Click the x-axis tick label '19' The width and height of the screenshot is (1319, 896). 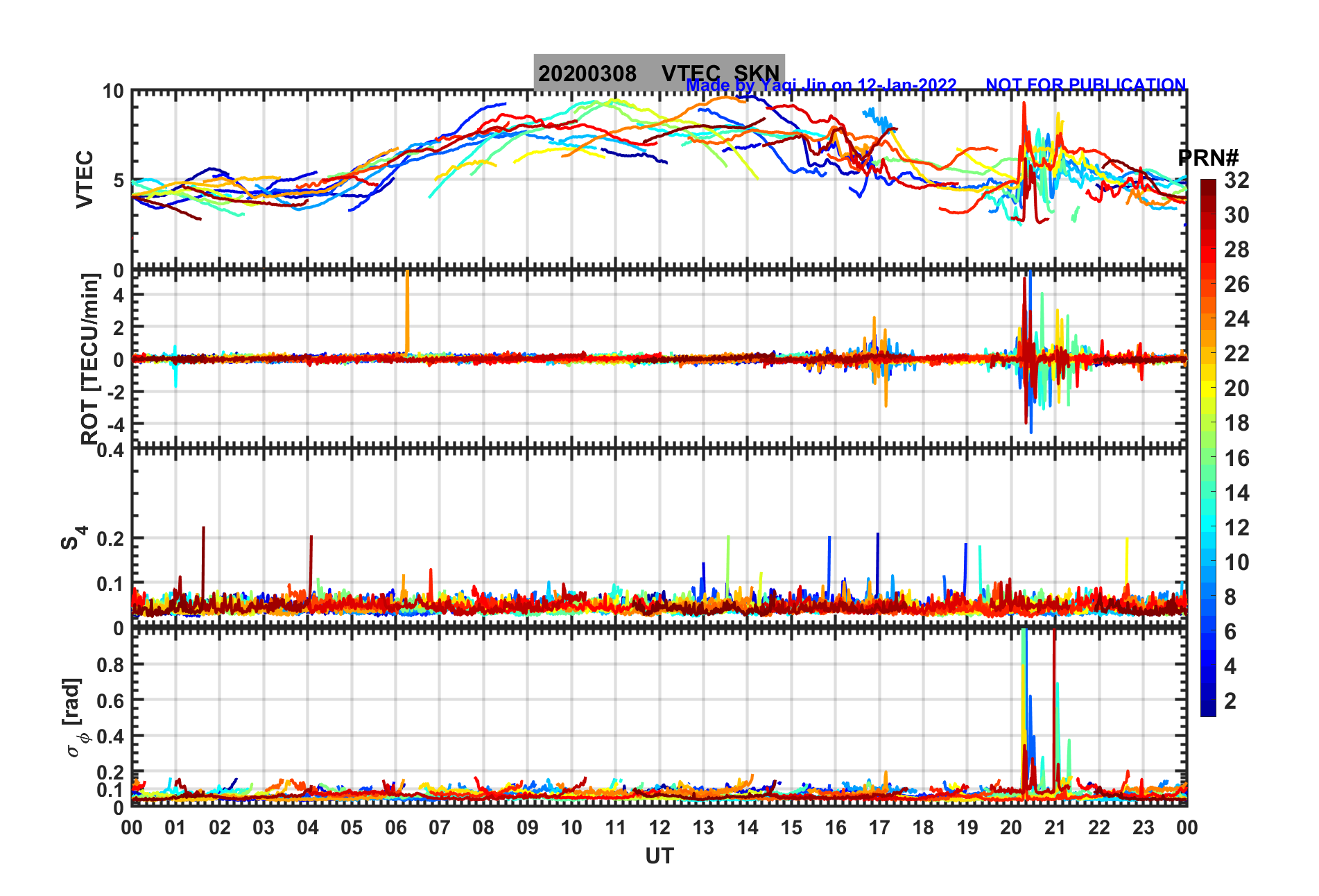(x=967, y=827)
